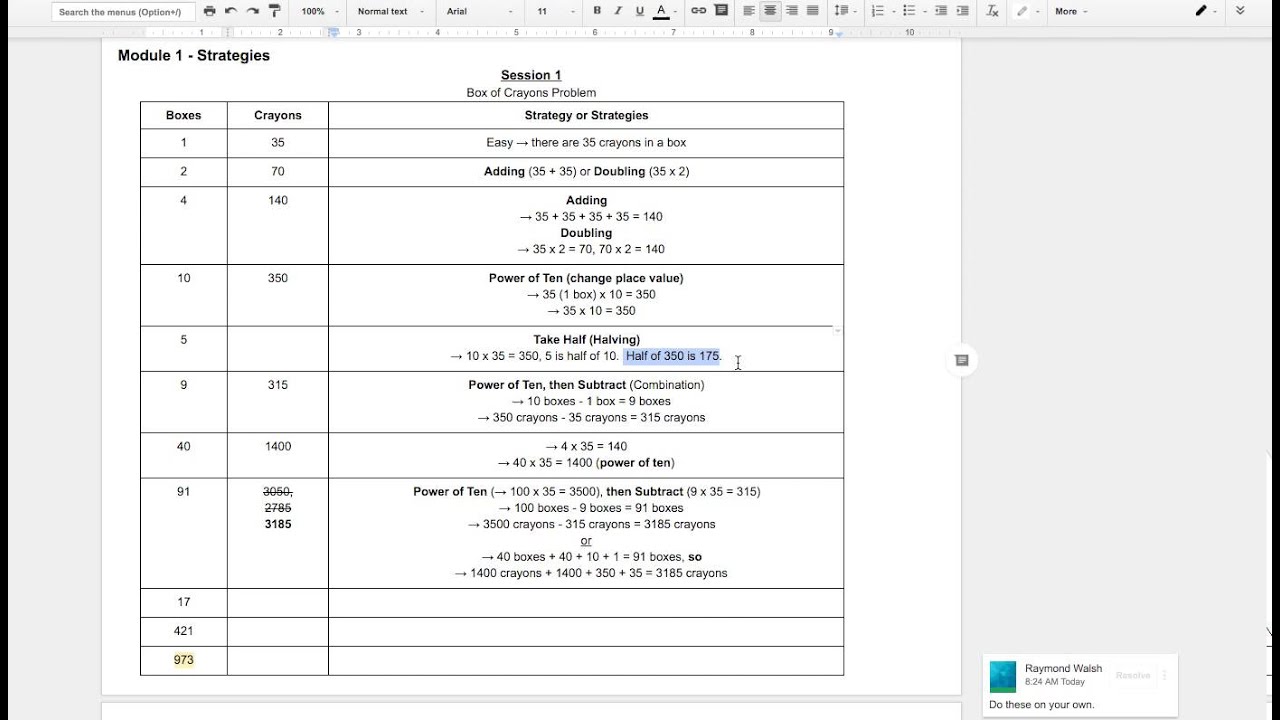Open the Zoom 100% dropdown

click(318, 11)
